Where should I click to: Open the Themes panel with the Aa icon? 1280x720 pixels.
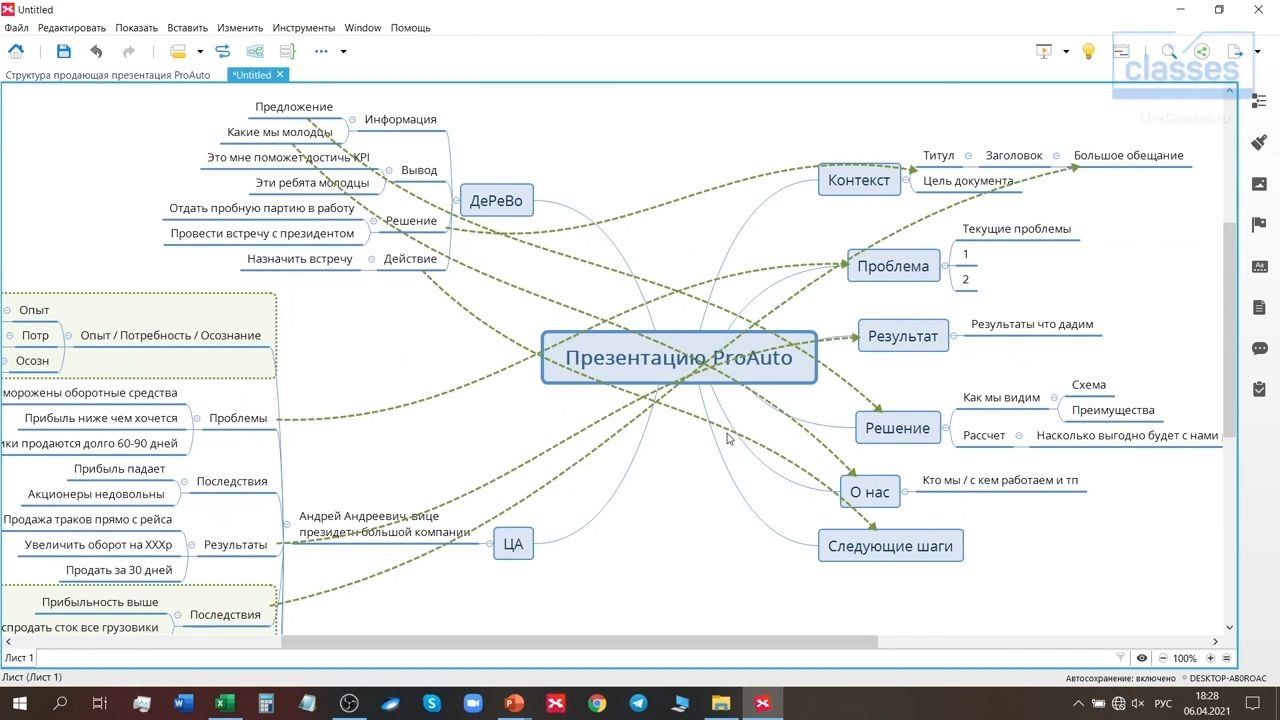1259,267
